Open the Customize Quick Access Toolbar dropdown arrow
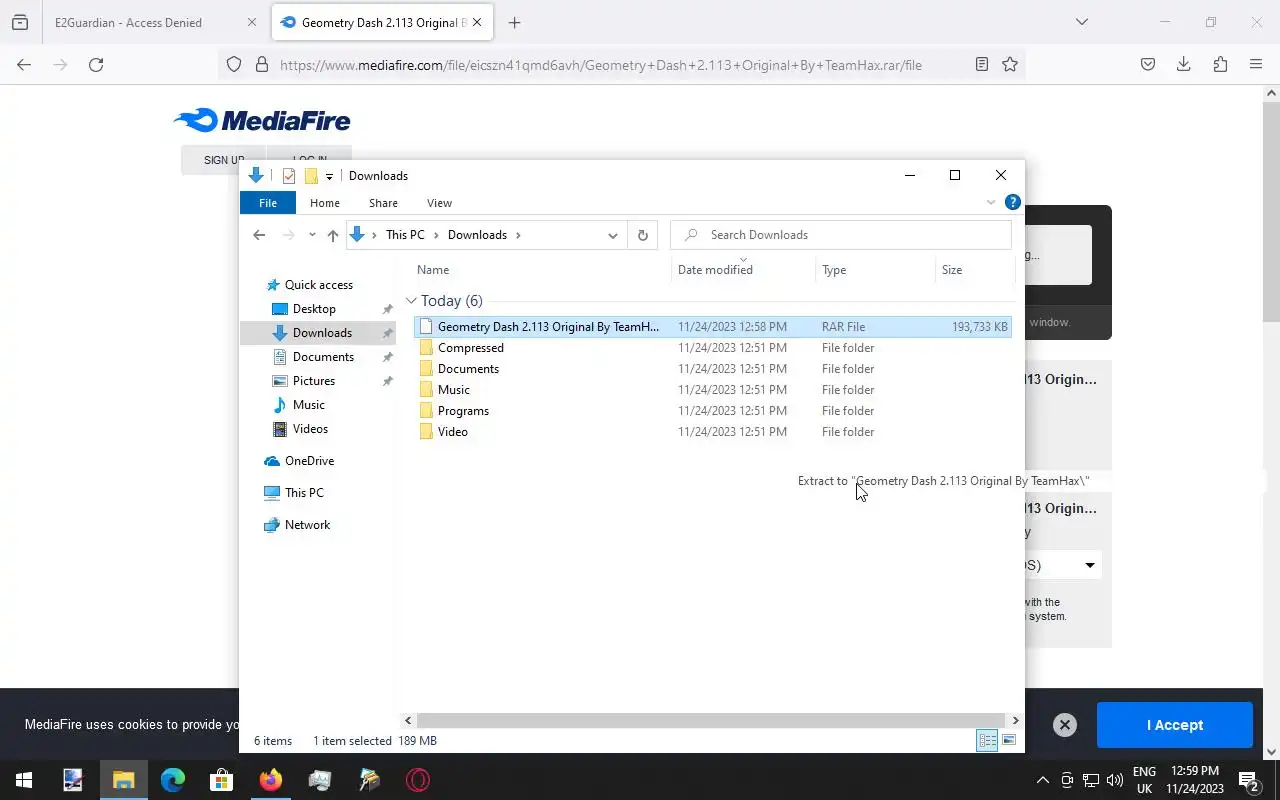Screen dimensions: 1280x800 coord(329,176)
